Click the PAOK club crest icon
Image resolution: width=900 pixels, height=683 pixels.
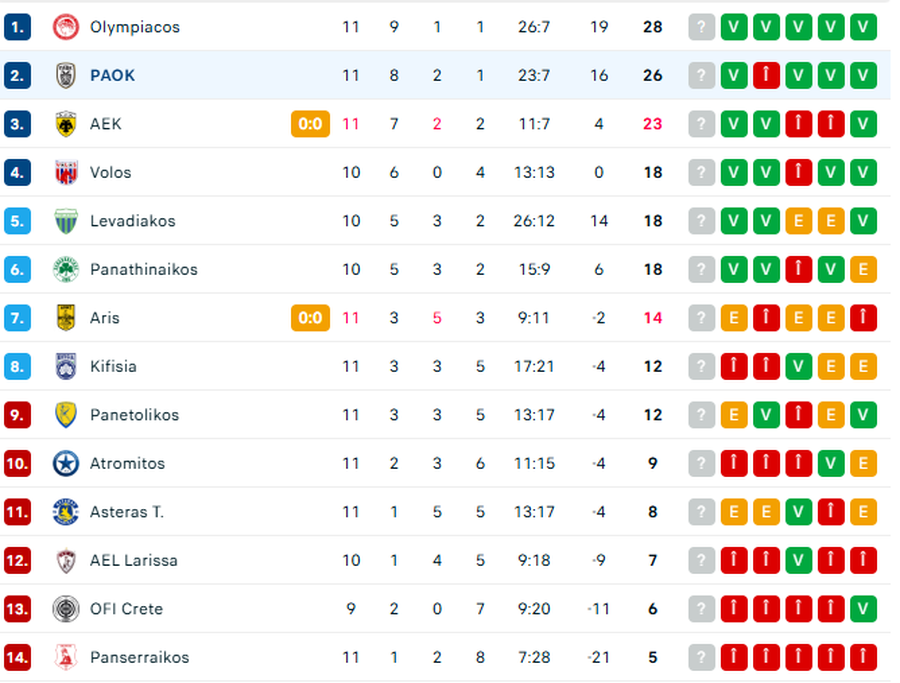tap(65, 75)
